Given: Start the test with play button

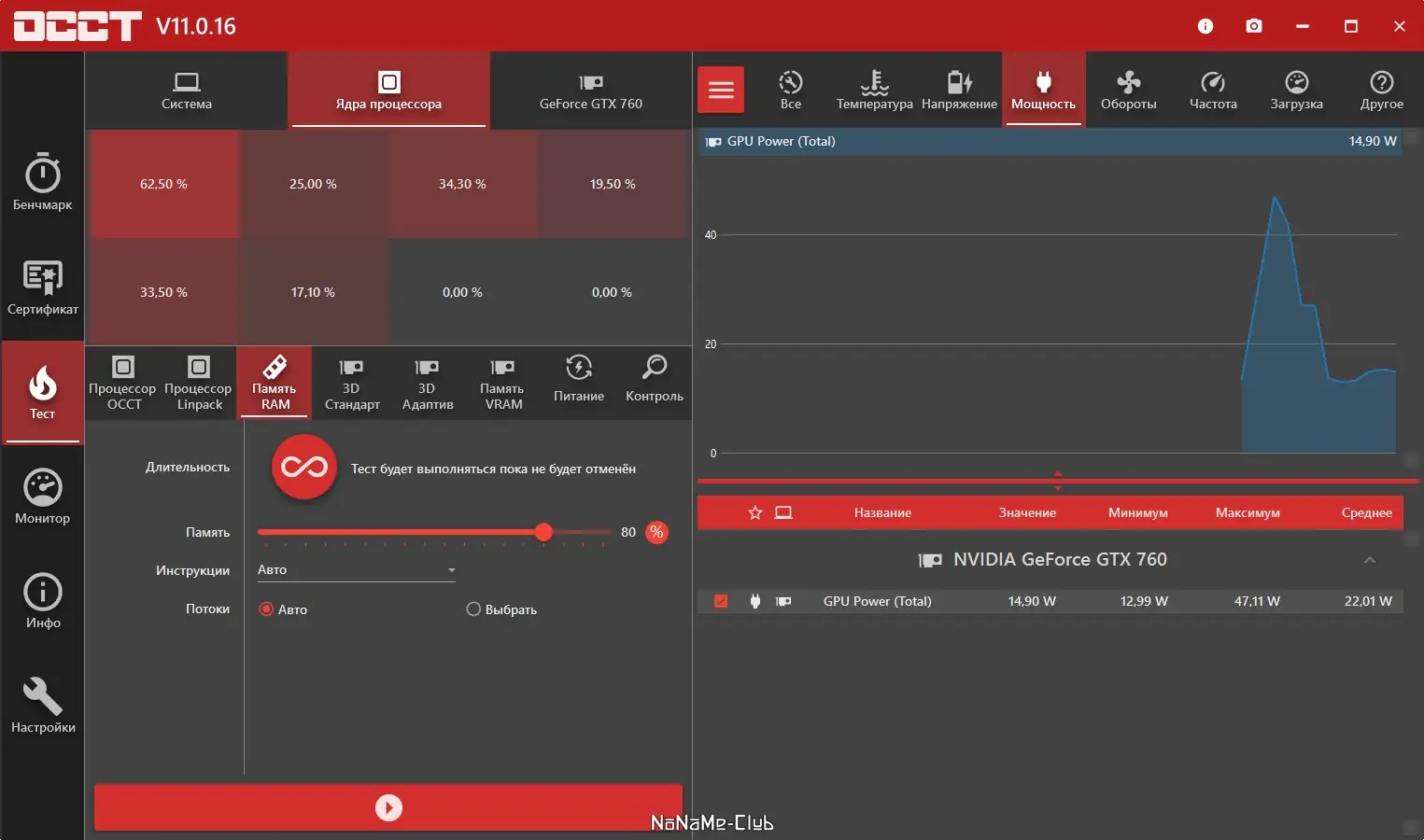Looking at the screenshot, I should click(x=388, y=807).
